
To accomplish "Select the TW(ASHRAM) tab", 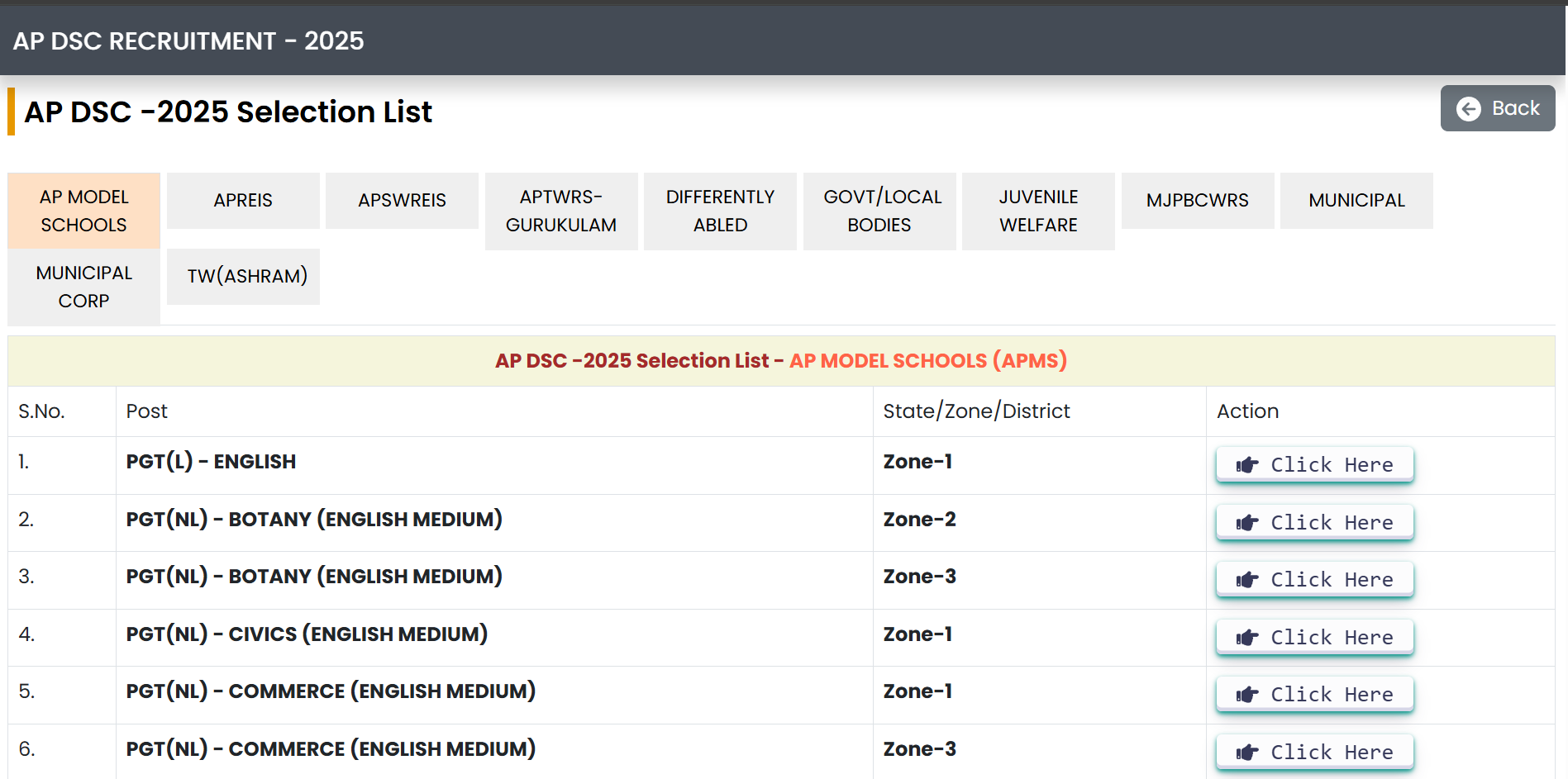I will point(242,276).
